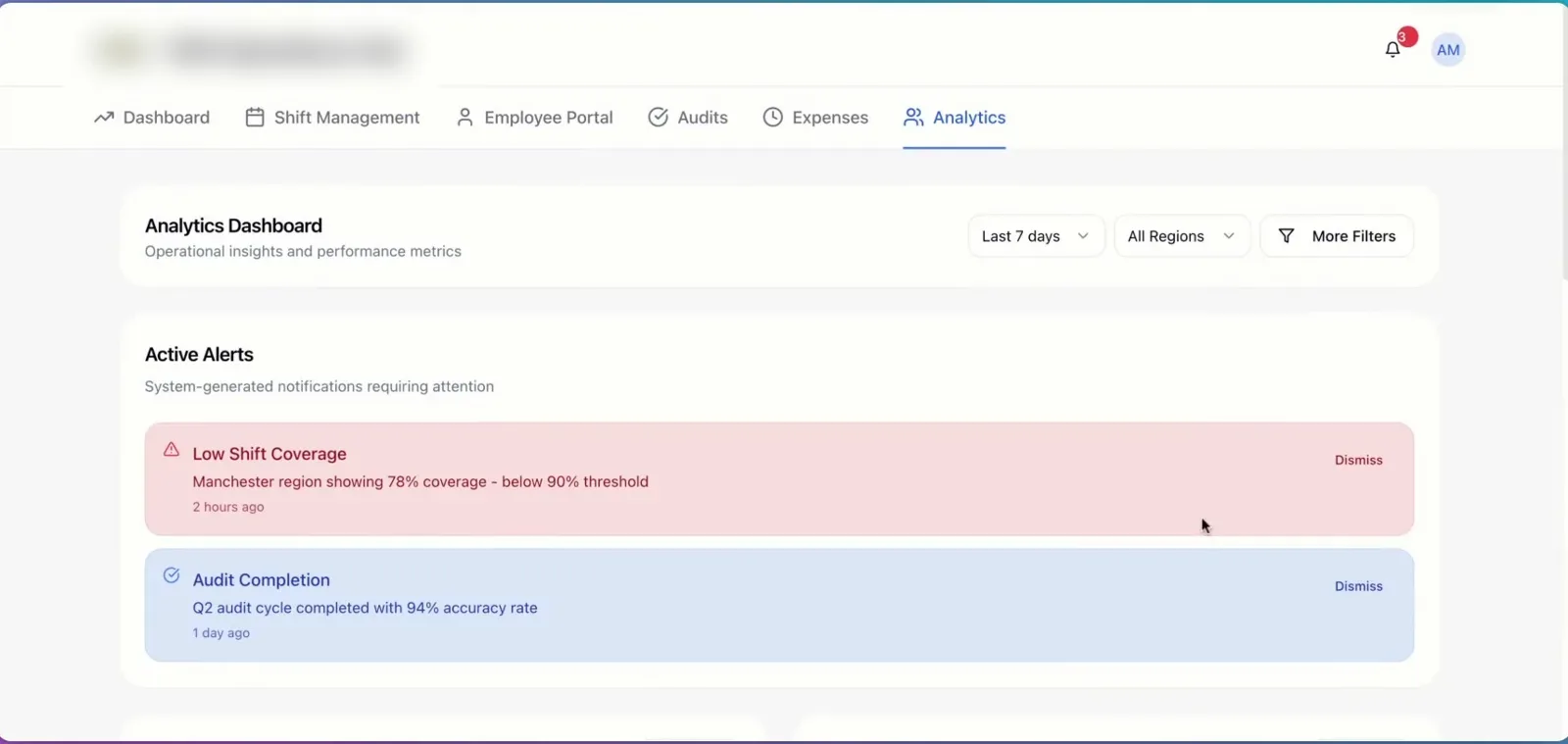
Task: Click the Audit Completion checkmark icon
Action: click(x=171, y=575)
